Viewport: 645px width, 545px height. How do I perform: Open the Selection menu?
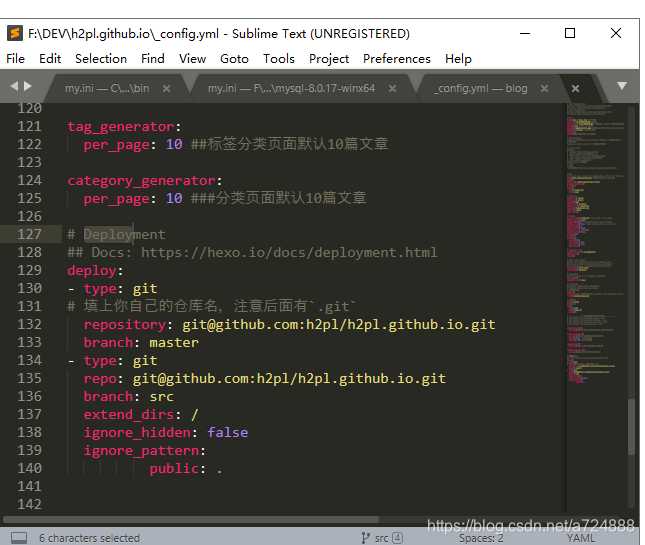pyautogui.click(x=101, y=58)
